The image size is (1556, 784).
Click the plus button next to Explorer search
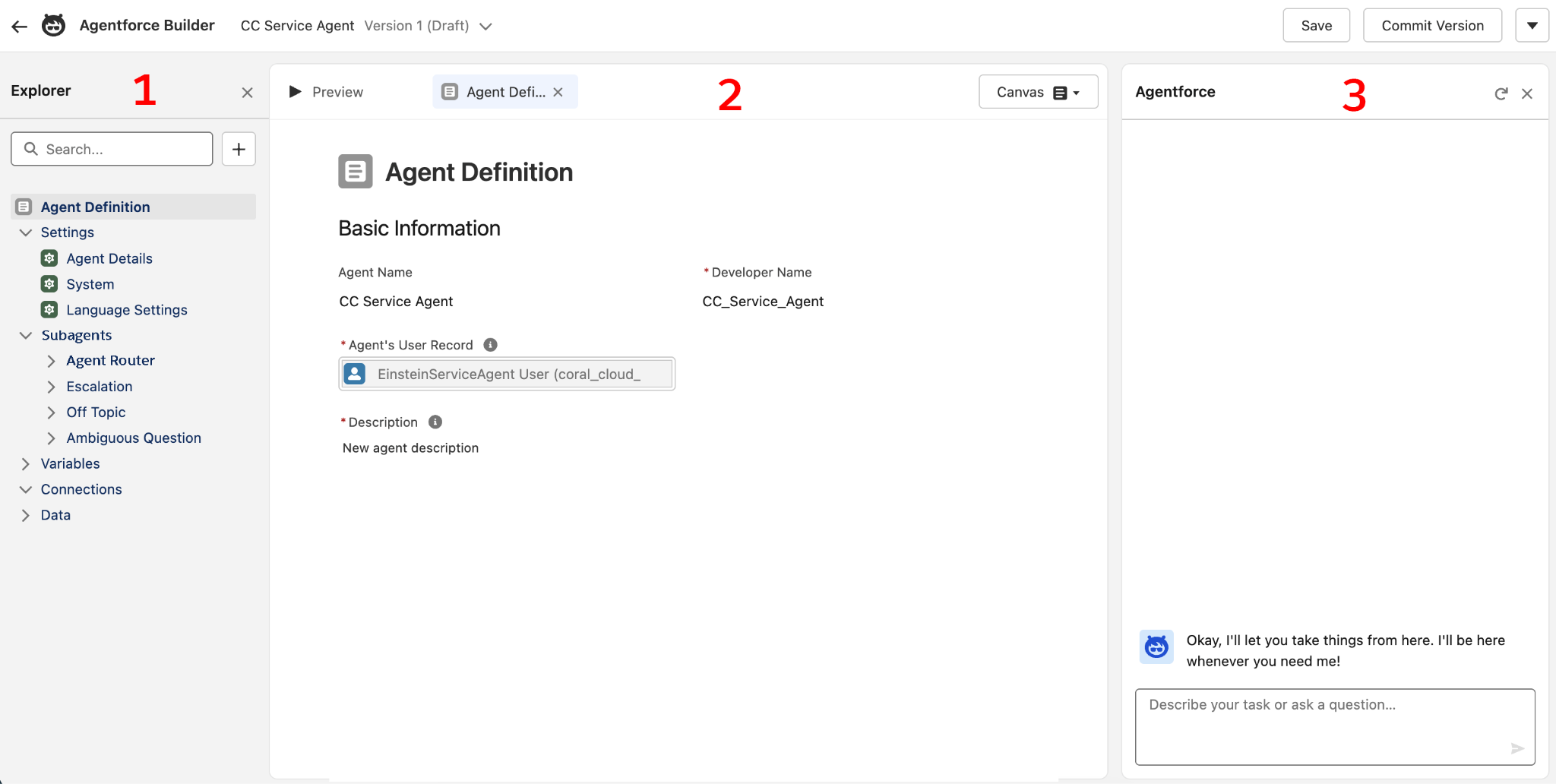point(239,149)
